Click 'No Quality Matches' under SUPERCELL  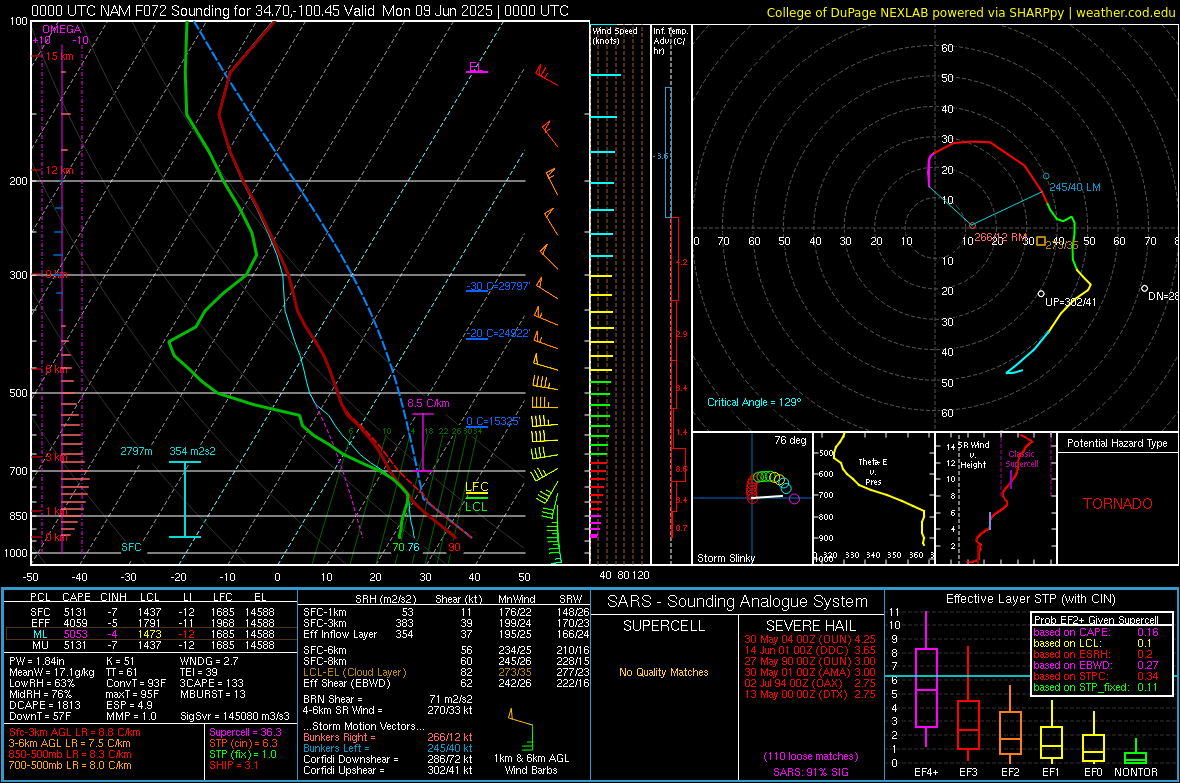coord(664,672)
